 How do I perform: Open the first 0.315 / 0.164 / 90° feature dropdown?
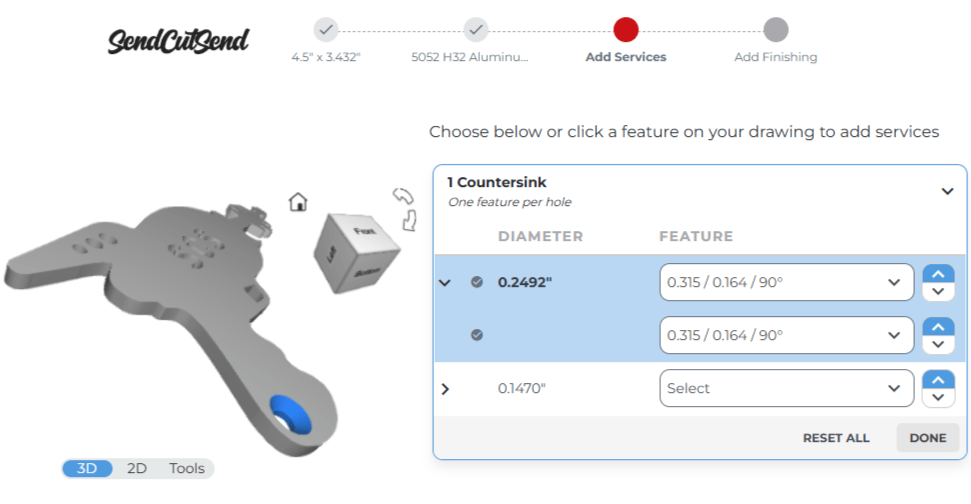pyautogui.click(x=786, y=282)
